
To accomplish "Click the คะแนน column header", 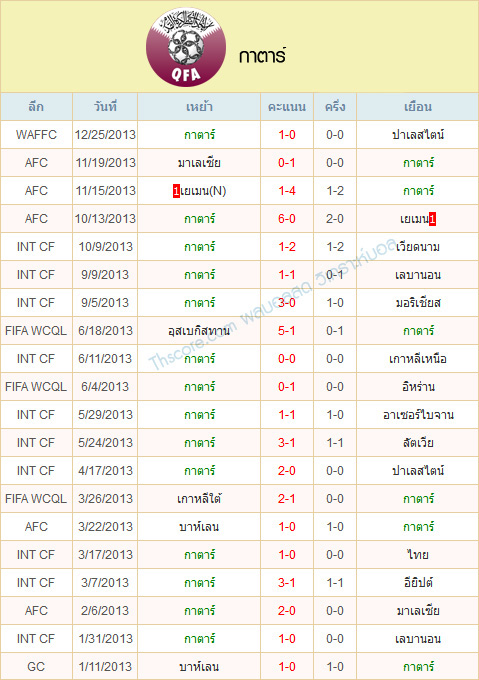I will 287,107.
